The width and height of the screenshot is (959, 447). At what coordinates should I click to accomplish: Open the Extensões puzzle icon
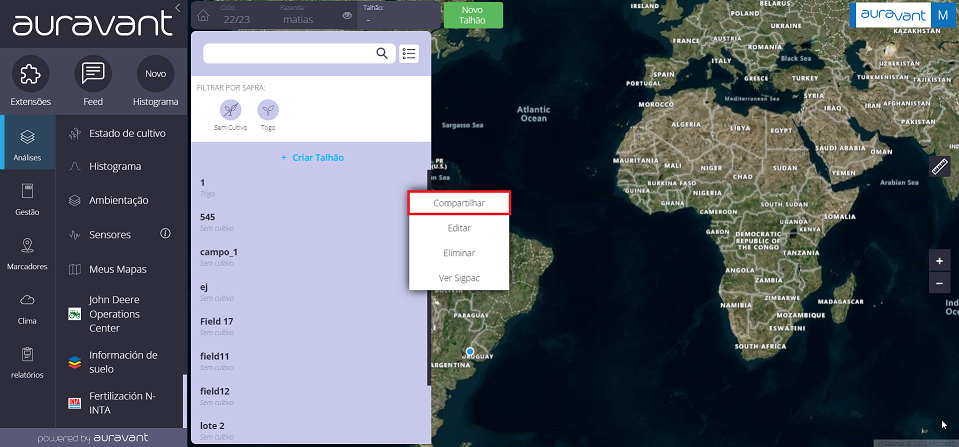pyautogui.click(x=30, y=73)
